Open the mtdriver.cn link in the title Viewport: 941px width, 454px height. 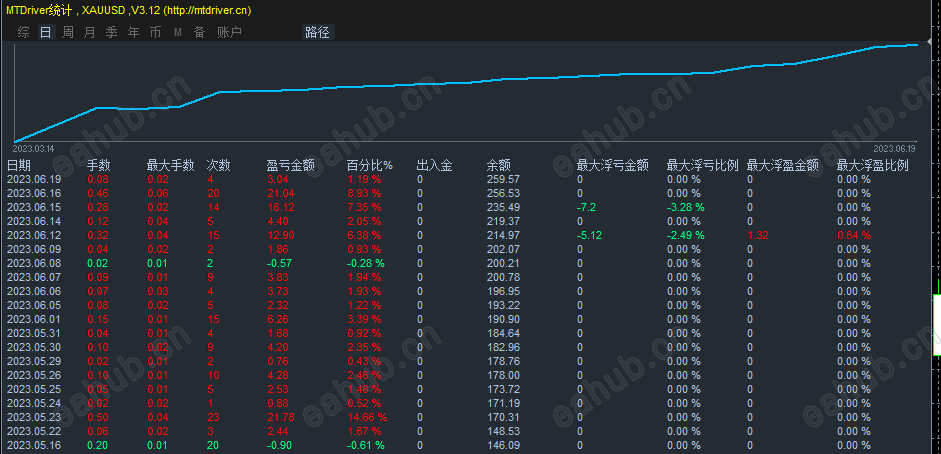(x=208, y=10)
